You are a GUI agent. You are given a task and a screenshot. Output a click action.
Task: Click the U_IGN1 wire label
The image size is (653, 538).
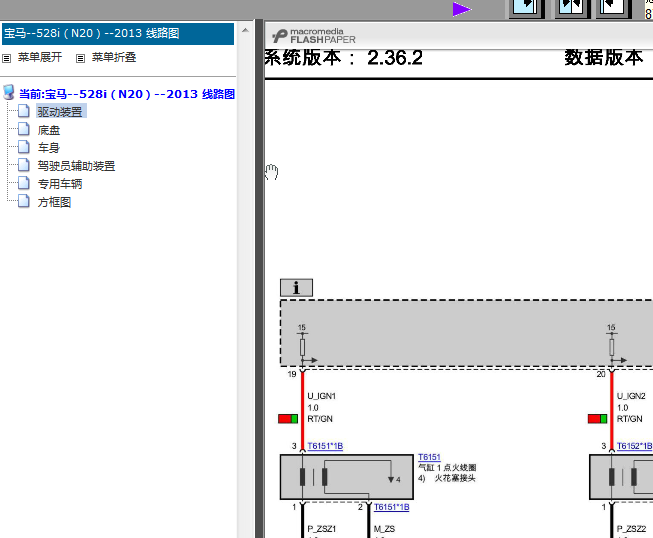coord(322,396)
